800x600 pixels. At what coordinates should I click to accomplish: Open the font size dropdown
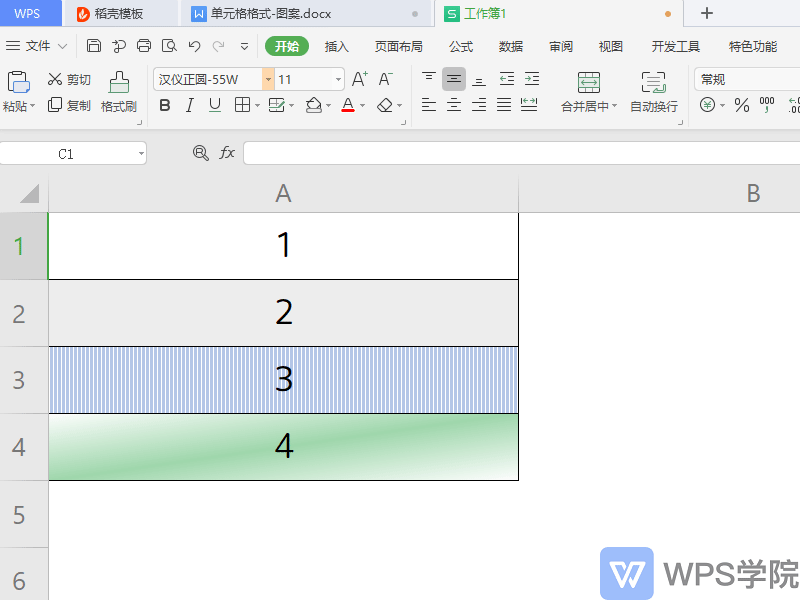click(x=338, y=80)
